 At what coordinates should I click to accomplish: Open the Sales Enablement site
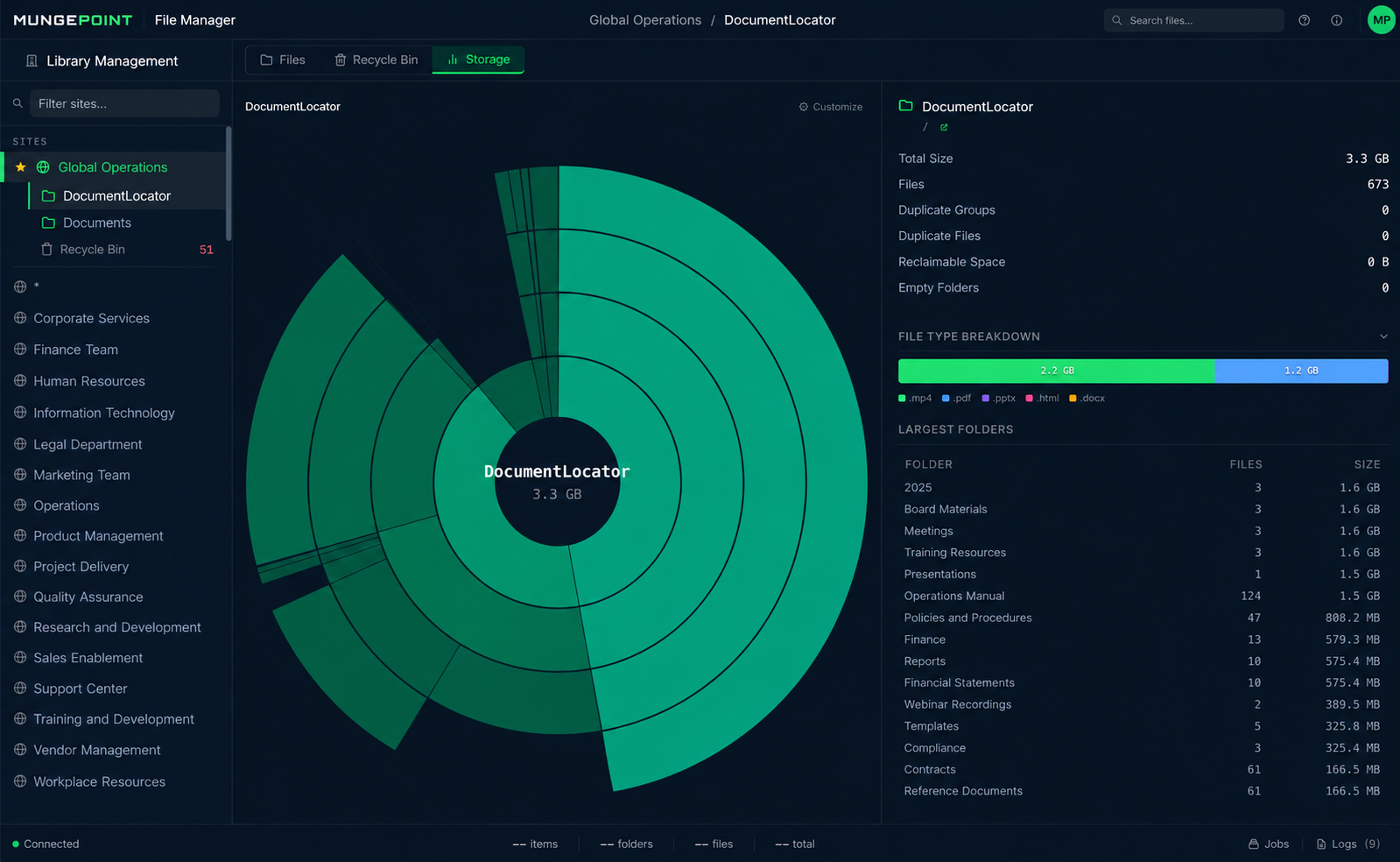88,658
